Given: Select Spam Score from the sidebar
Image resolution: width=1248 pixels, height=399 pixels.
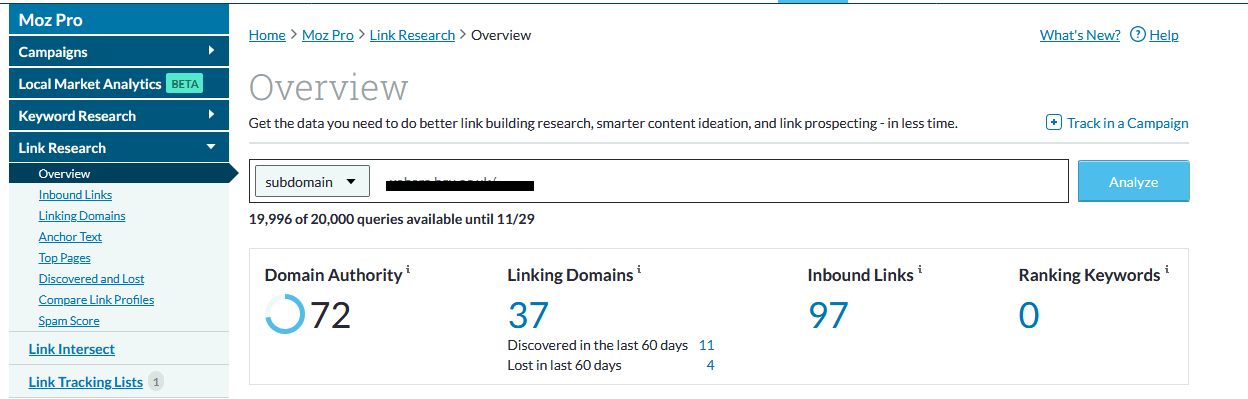Looking at the screenshot, I should coord(69,321).
